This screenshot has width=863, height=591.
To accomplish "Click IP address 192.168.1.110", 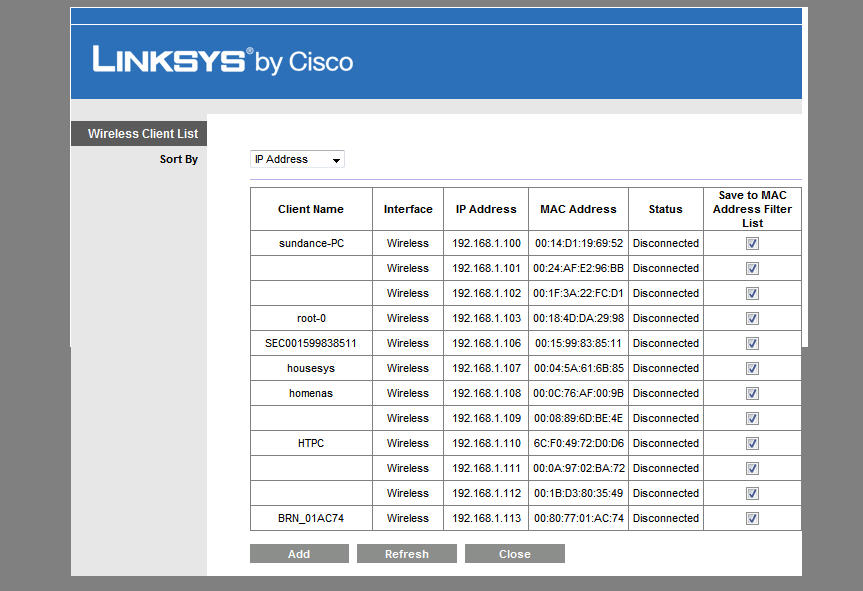I will (x=486, y=443).
